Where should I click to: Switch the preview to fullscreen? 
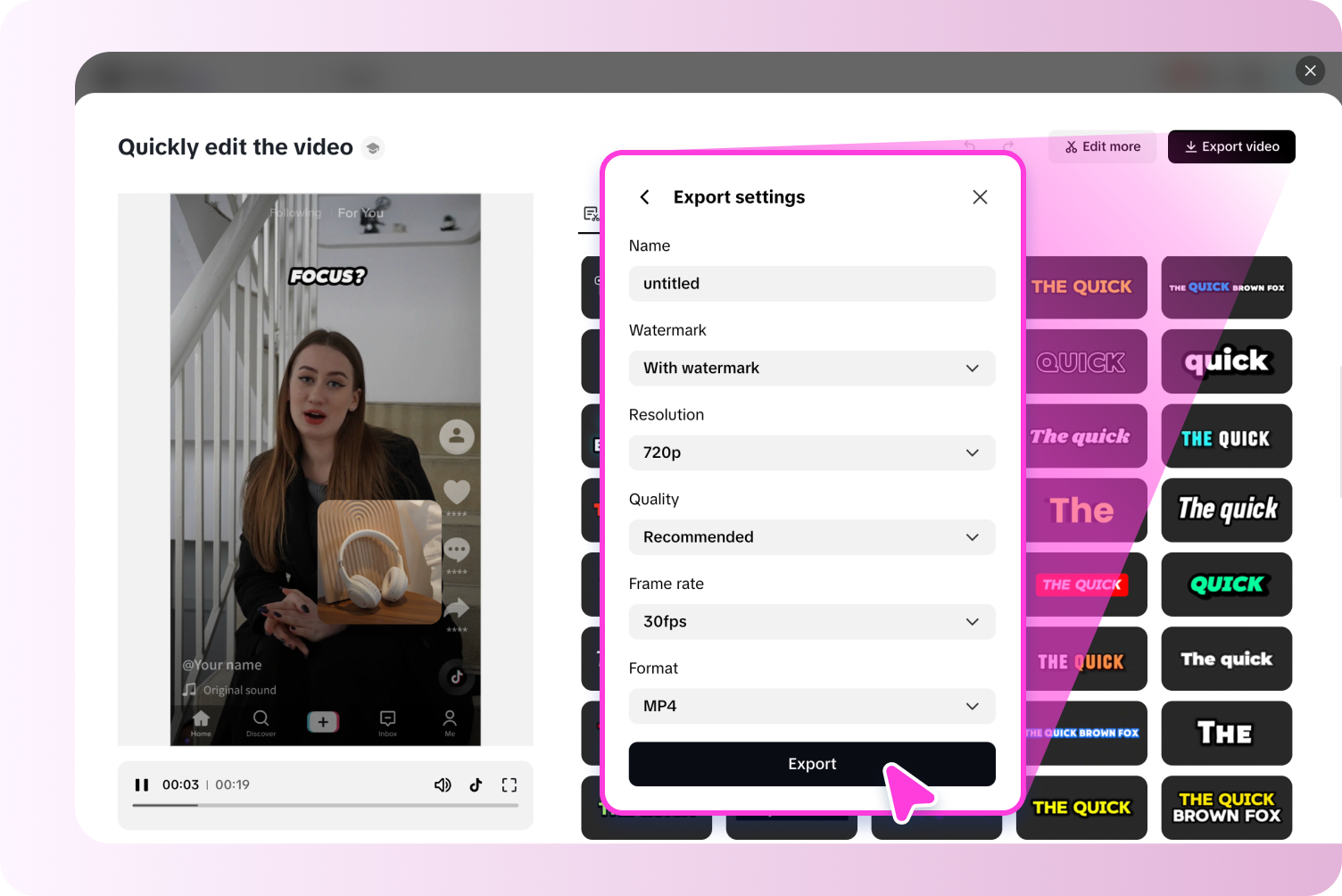pyautogui.click(x=509, y=785)
